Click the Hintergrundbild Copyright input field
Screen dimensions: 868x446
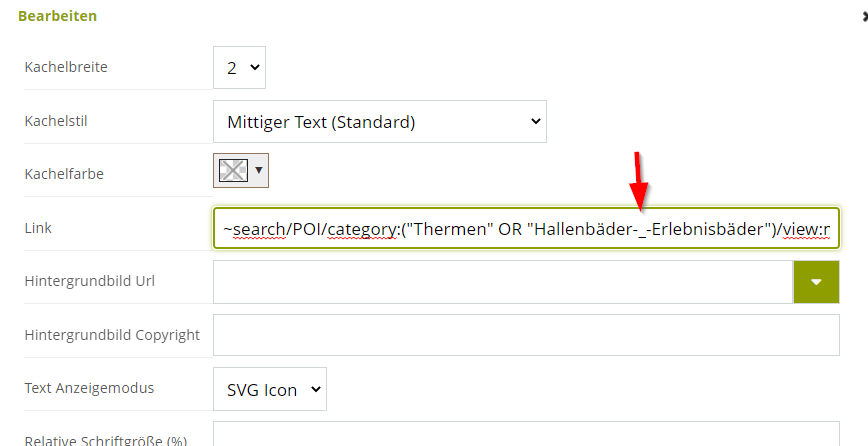526,335
